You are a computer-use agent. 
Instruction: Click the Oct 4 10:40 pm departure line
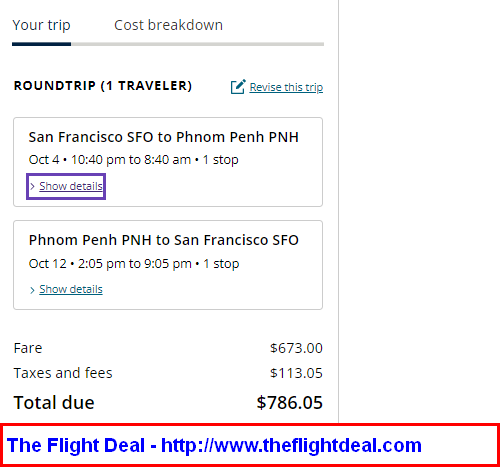(x=133, y=160)
